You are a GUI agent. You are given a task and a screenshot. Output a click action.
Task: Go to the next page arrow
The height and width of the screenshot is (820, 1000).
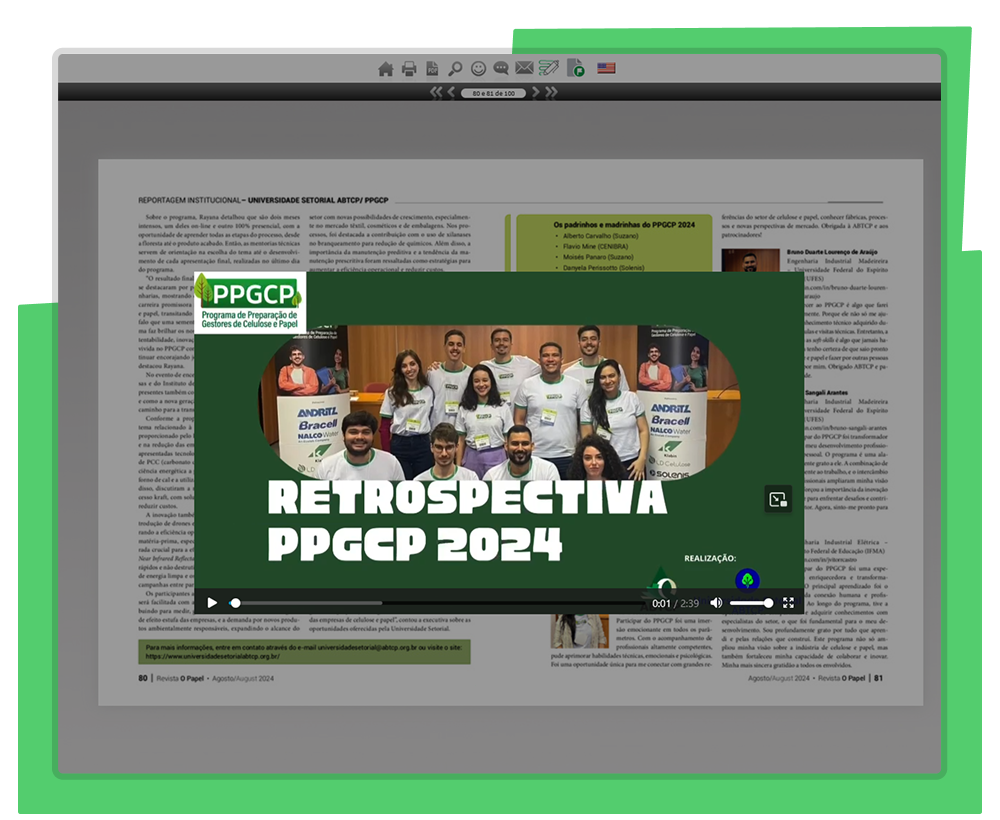(536, 92)
